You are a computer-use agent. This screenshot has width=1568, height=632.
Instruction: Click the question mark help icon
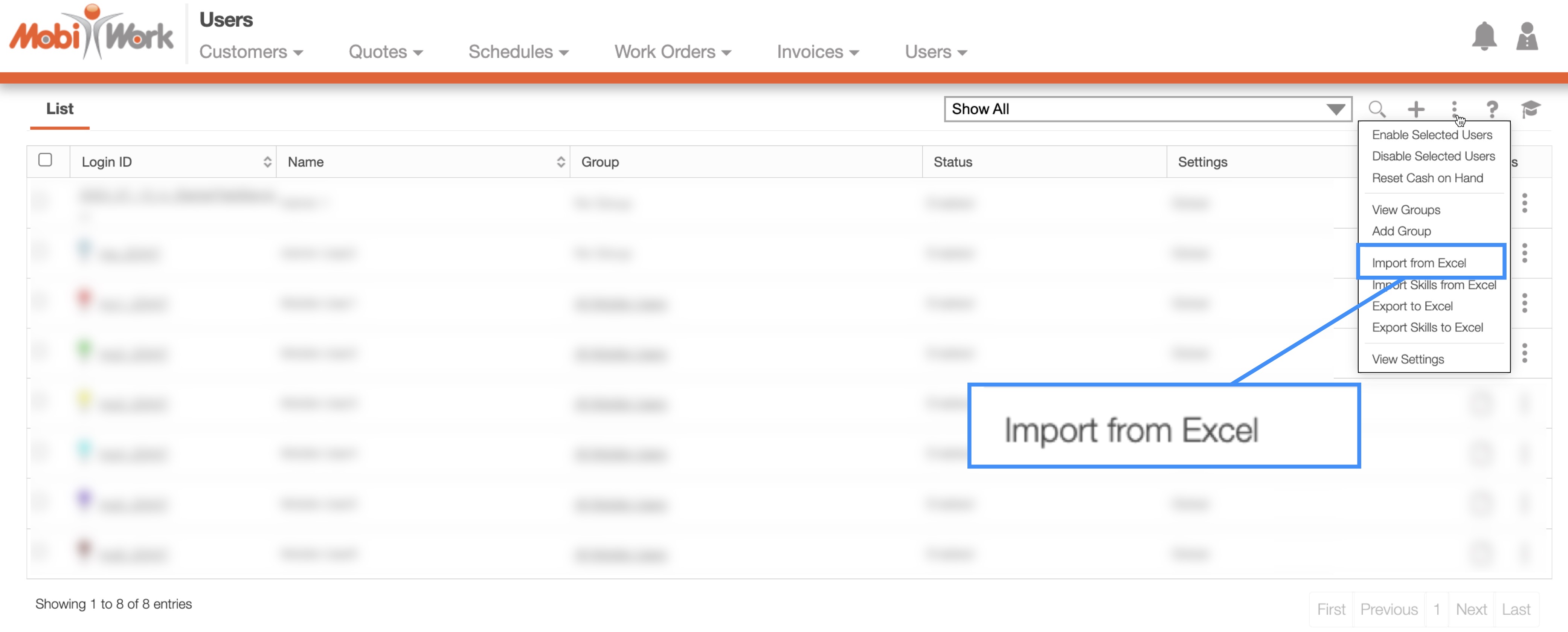click(x=1491, y=109)
